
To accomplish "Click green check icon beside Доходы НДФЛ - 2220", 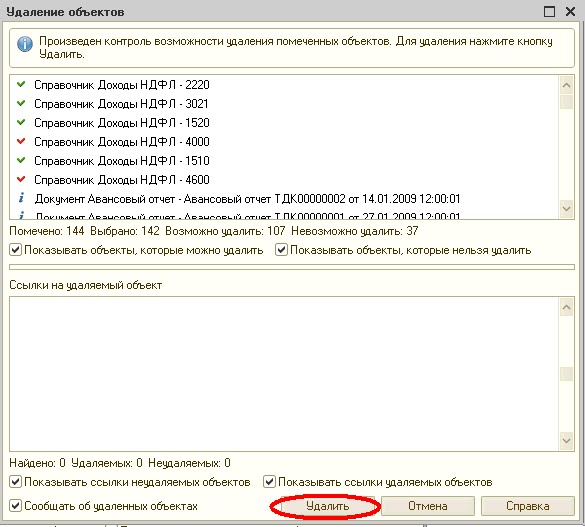I will pos(21,84).
